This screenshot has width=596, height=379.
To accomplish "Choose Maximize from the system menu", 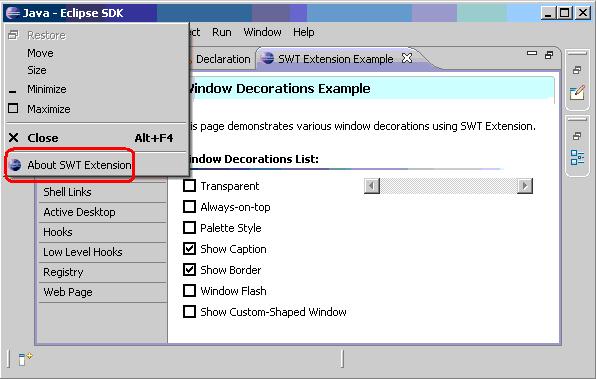I will pyautogui.click(x=97, y=109).
